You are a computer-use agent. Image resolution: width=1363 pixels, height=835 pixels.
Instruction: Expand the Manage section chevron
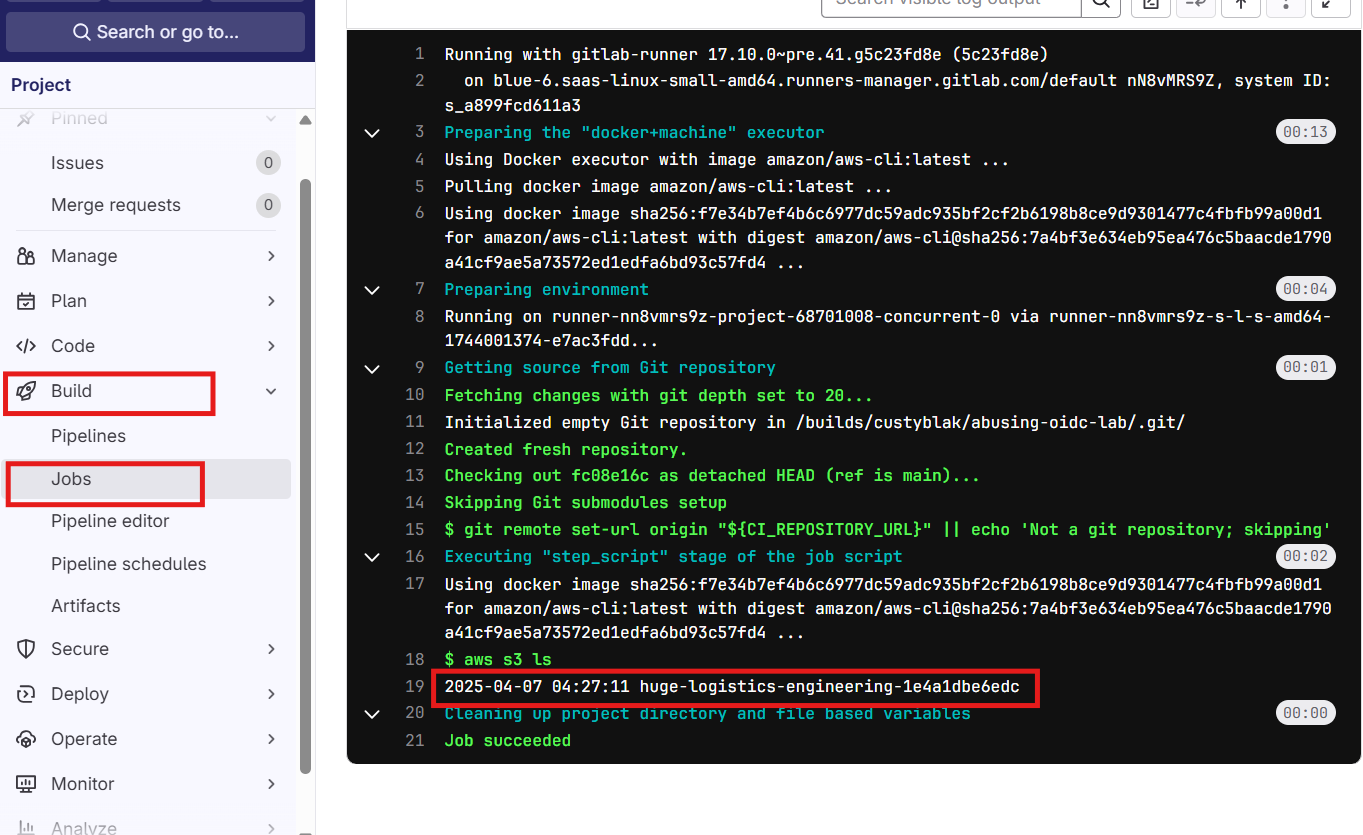(271, 256)
